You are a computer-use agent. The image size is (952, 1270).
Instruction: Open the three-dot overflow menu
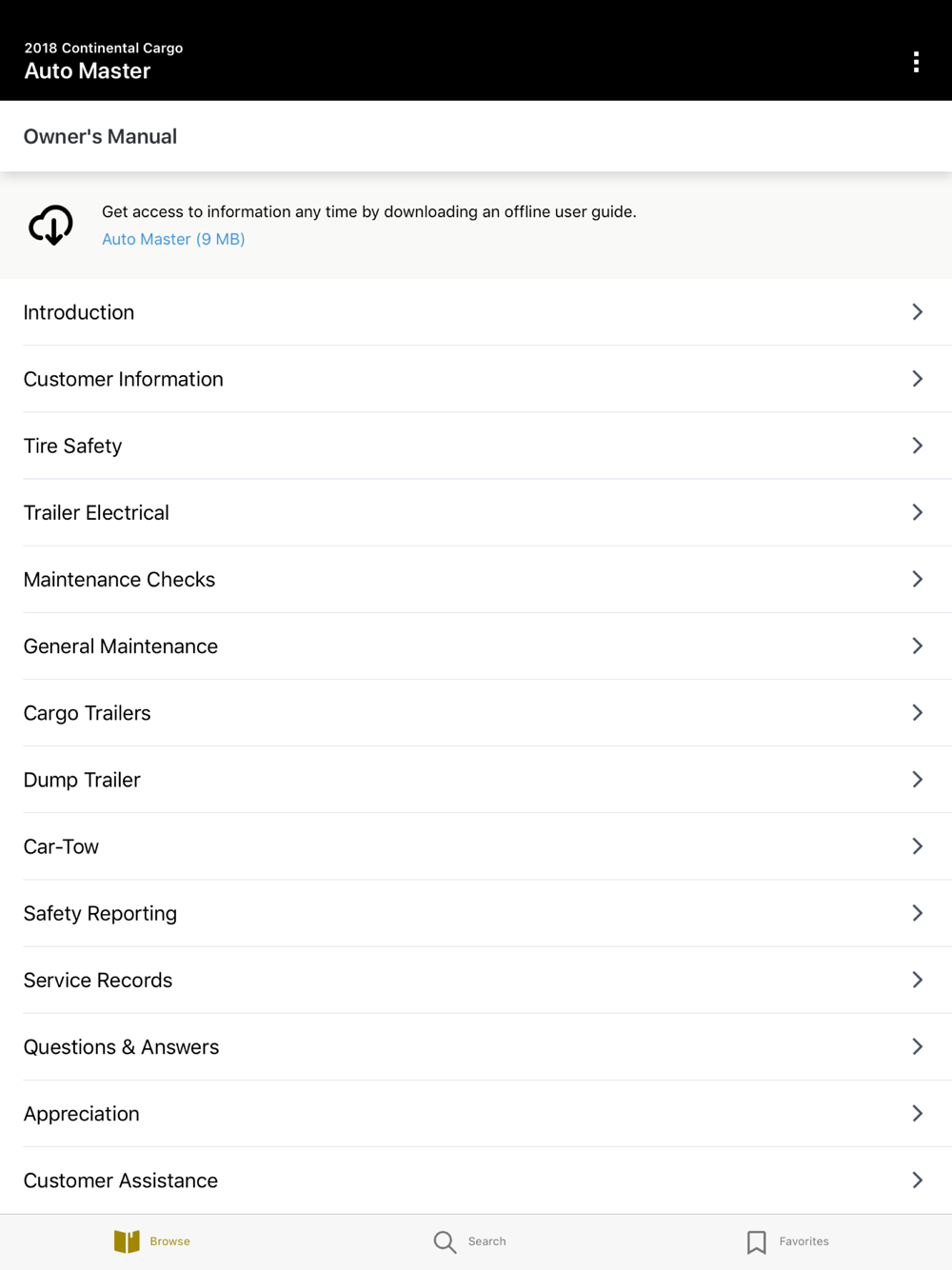tap(916, 62)
